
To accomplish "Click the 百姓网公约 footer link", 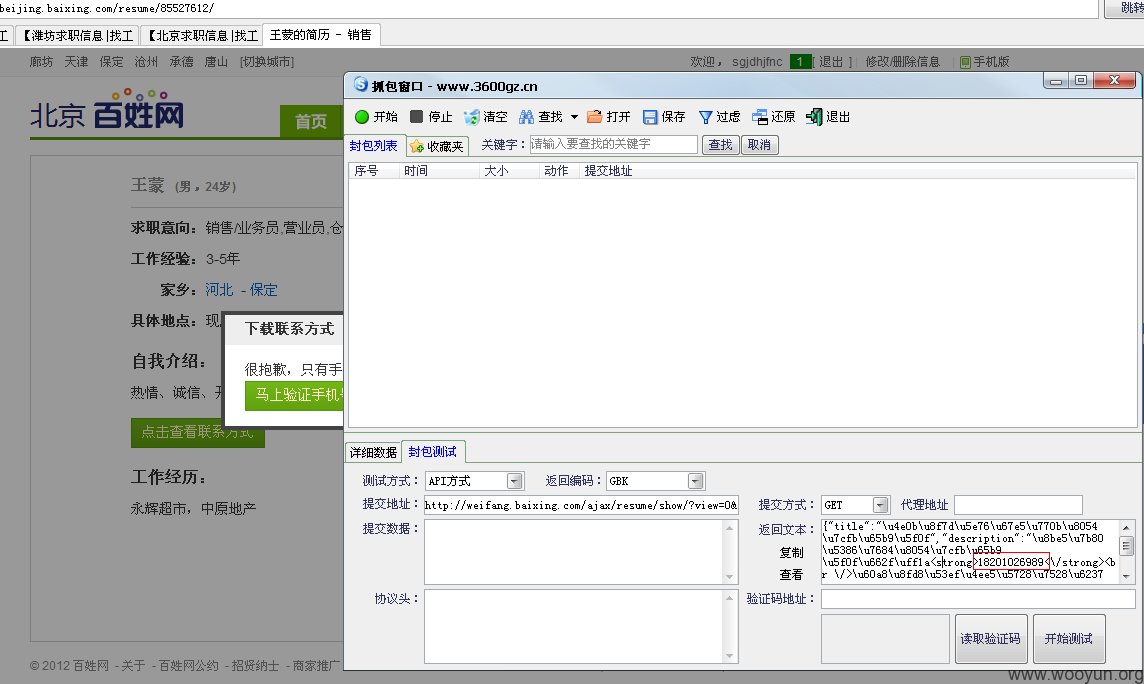I will pos(188,666).
